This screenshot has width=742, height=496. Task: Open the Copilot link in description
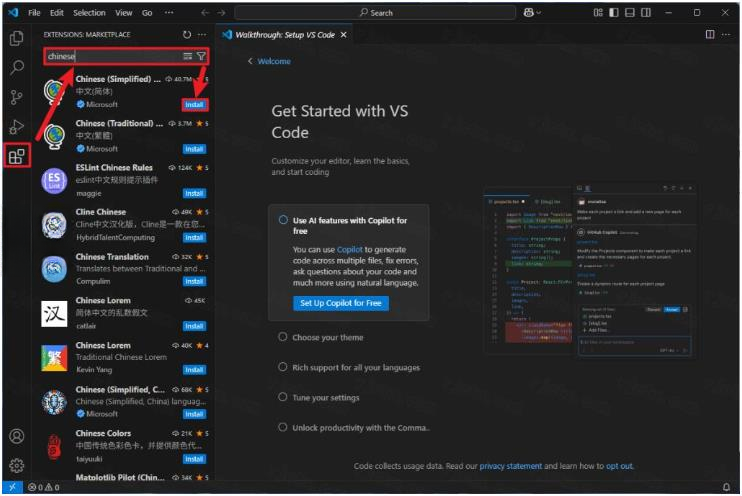pos(350,249)
